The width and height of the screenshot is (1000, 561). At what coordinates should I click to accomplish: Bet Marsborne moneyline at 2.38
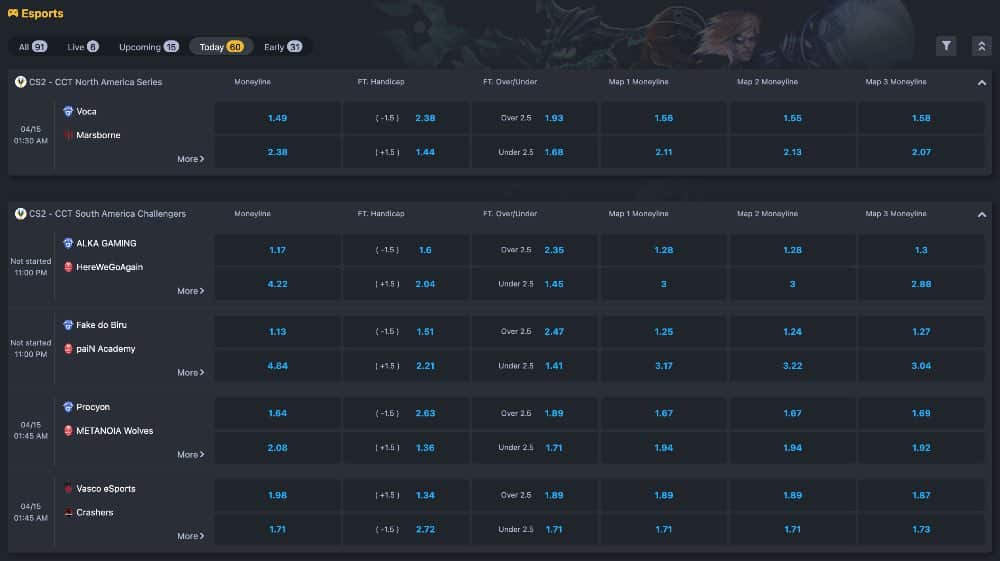click(x=277, y=152)
